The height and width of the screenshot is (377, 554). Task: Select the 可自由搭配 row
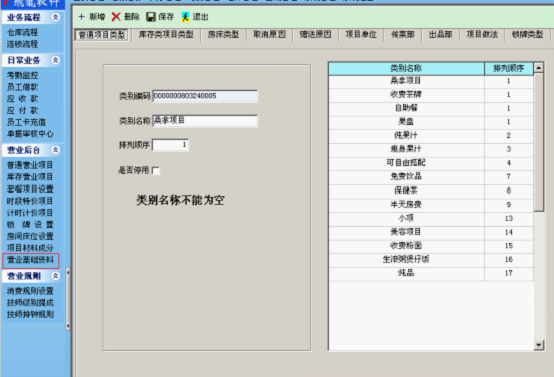click(x=431, y=163)
